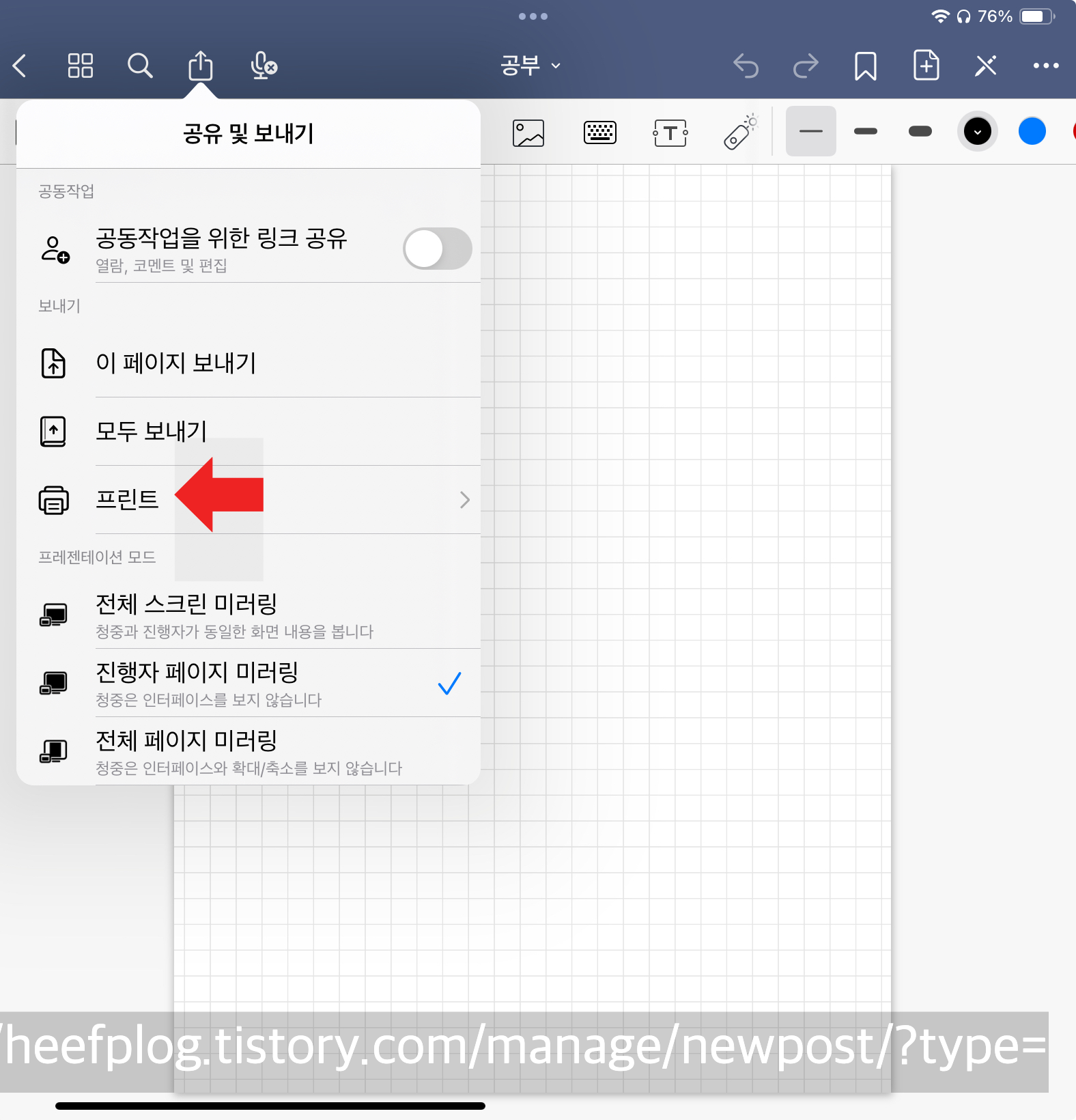Image resolution: width=1076 pixels, height=1120 pixels.
Task: Open the 공부 notebook title dropdown
Action: [530, 66]
